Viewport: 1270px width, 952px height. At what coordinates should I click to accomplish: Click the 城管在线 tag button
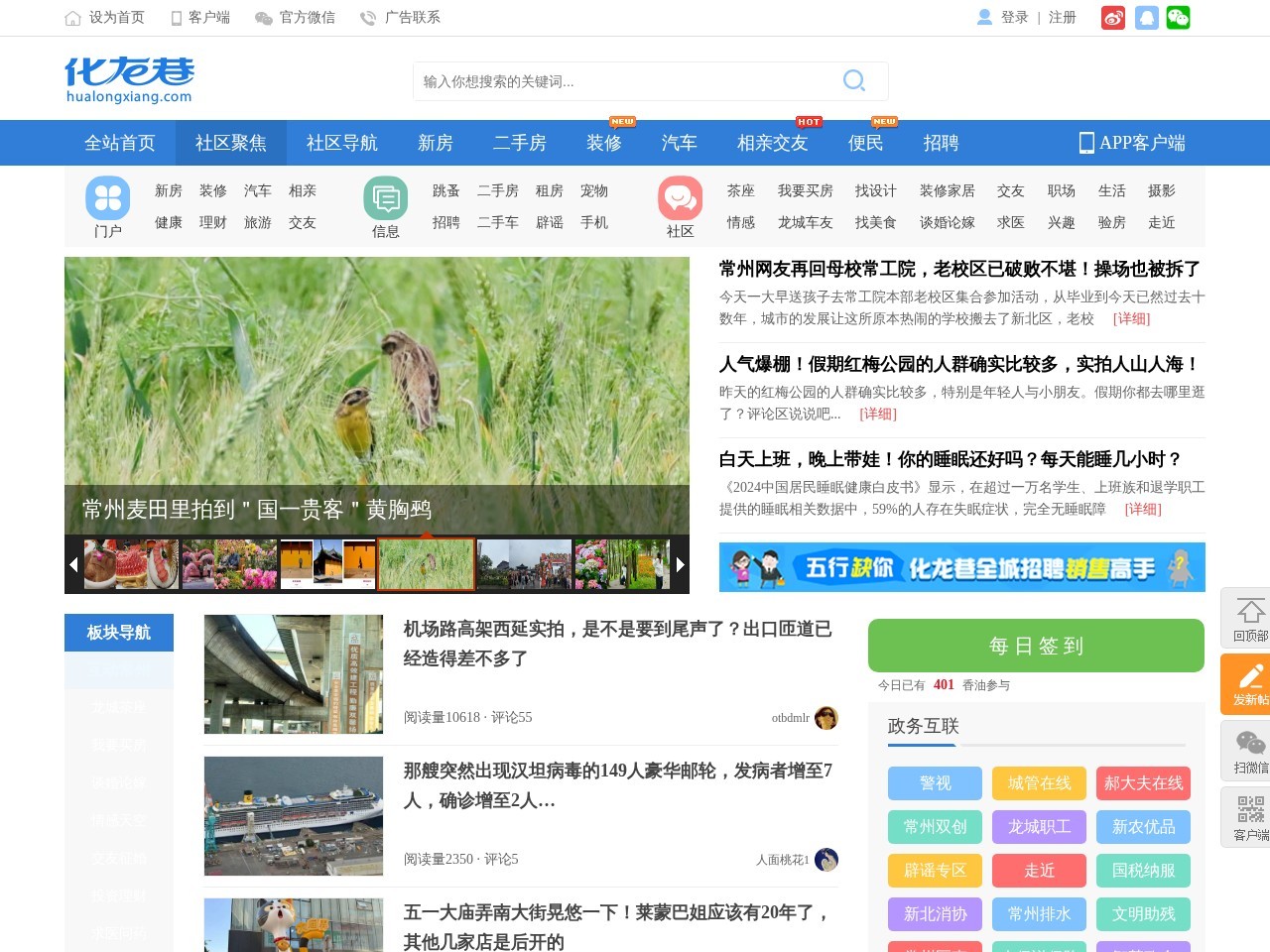[x=1039, y=783]
